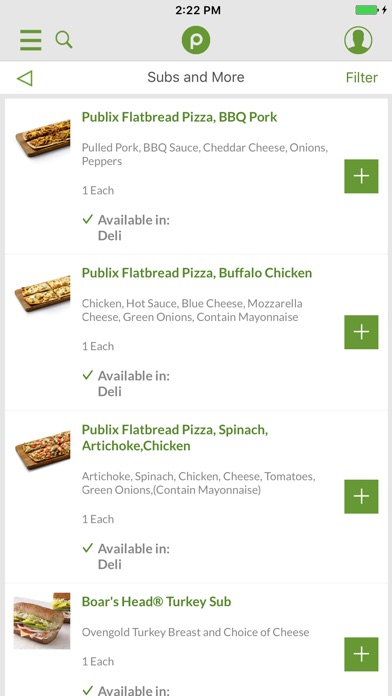
Task: Add Buffalo Chicken flatbread with plus button
Action: tap(361, 332)
